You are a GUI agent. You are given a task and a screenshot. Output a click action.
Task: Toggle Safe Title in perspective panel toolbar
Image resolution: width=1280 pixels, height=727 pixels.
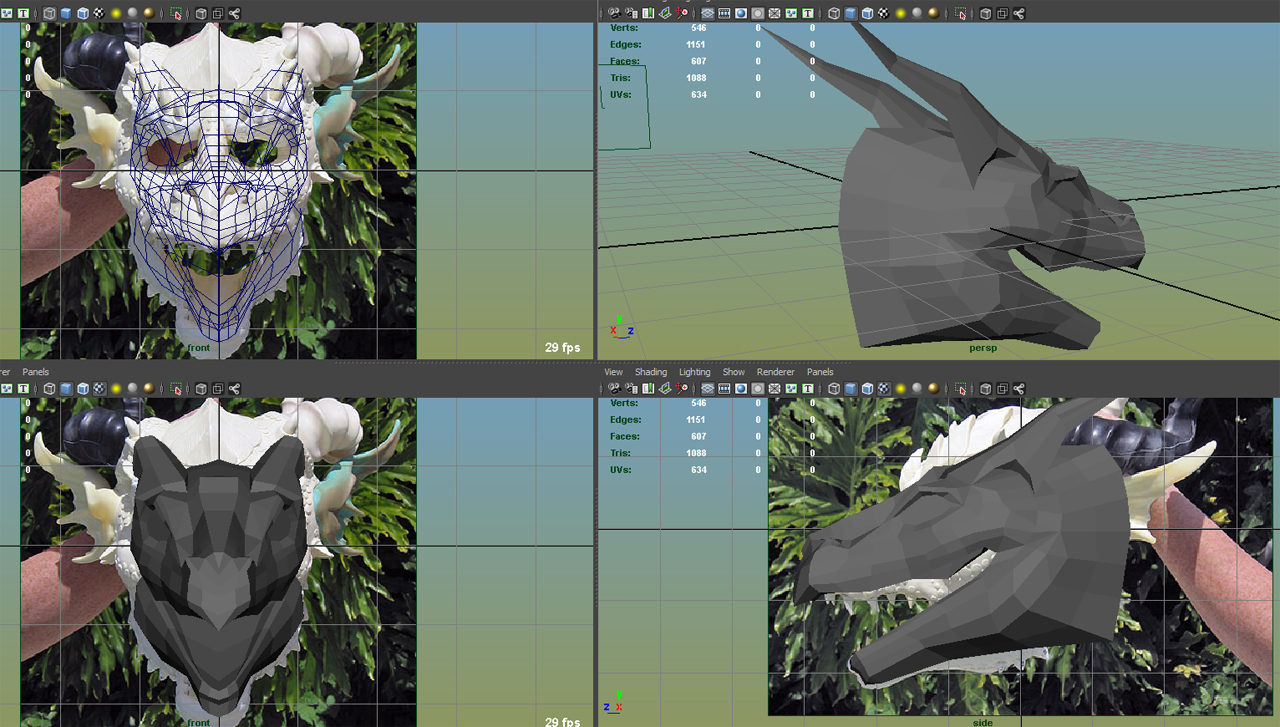tap(807, 14)
